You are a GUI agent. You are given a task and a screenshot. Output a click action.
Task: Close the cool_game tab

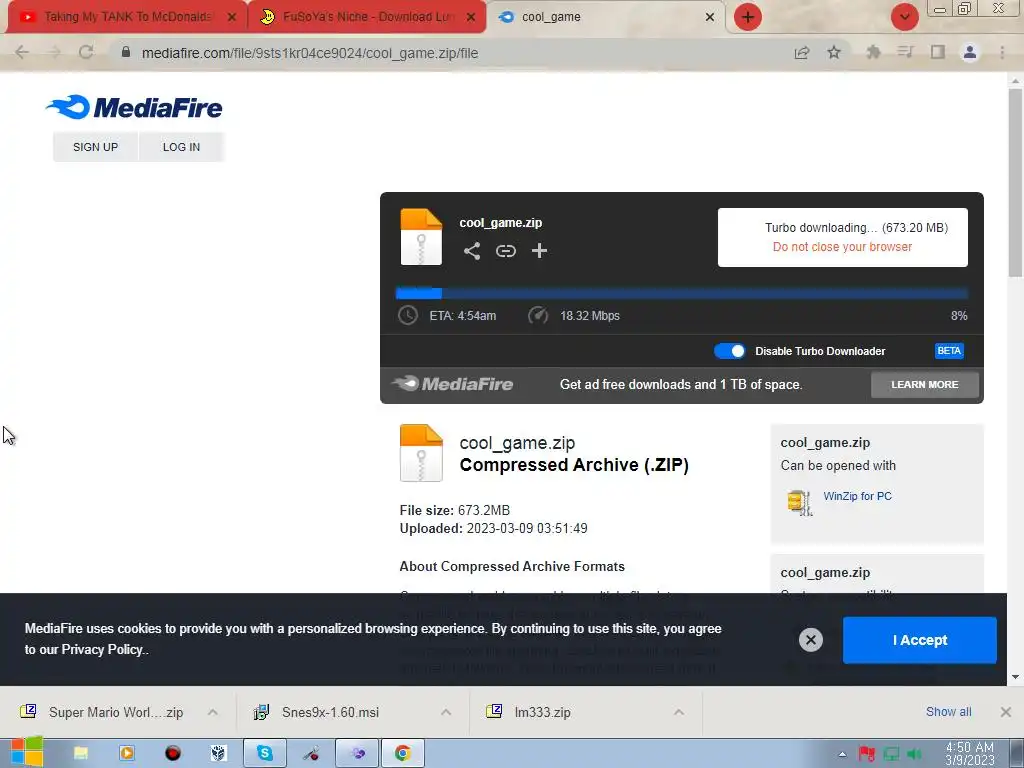click(x=710, y=18)
